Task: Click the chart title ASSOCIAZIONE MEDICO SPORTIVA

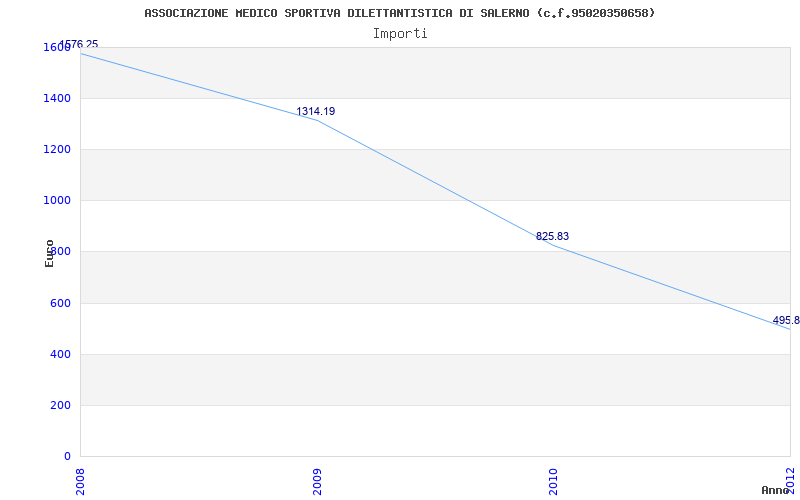Action: 399,13
